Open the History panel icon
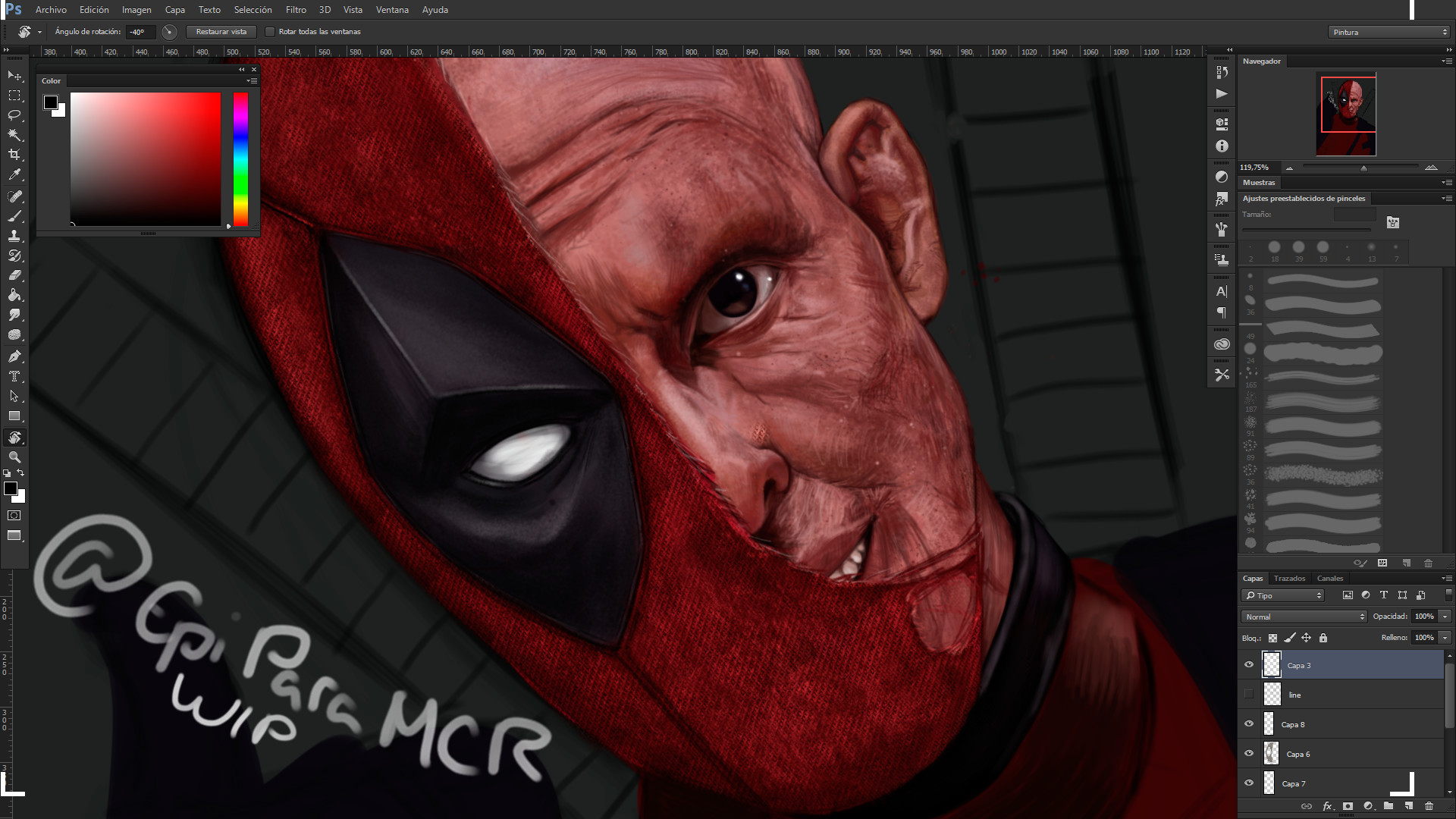 coord(1222,72)
